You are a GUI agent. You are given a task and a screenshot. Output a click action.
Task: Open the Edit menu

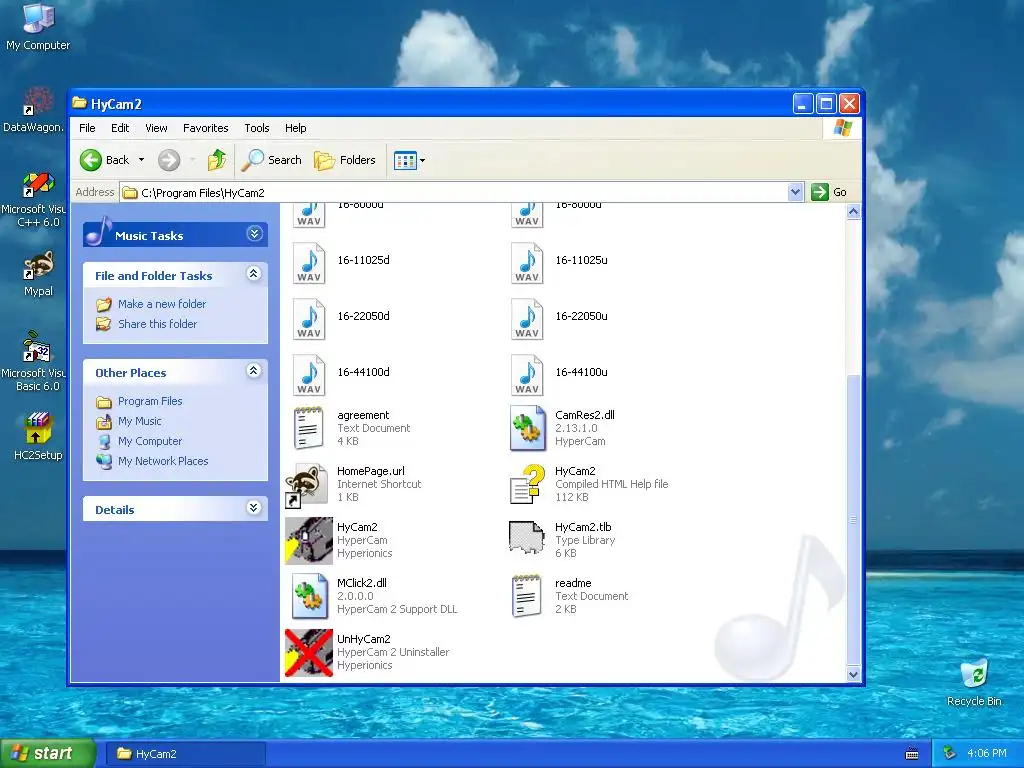(120, 128)
